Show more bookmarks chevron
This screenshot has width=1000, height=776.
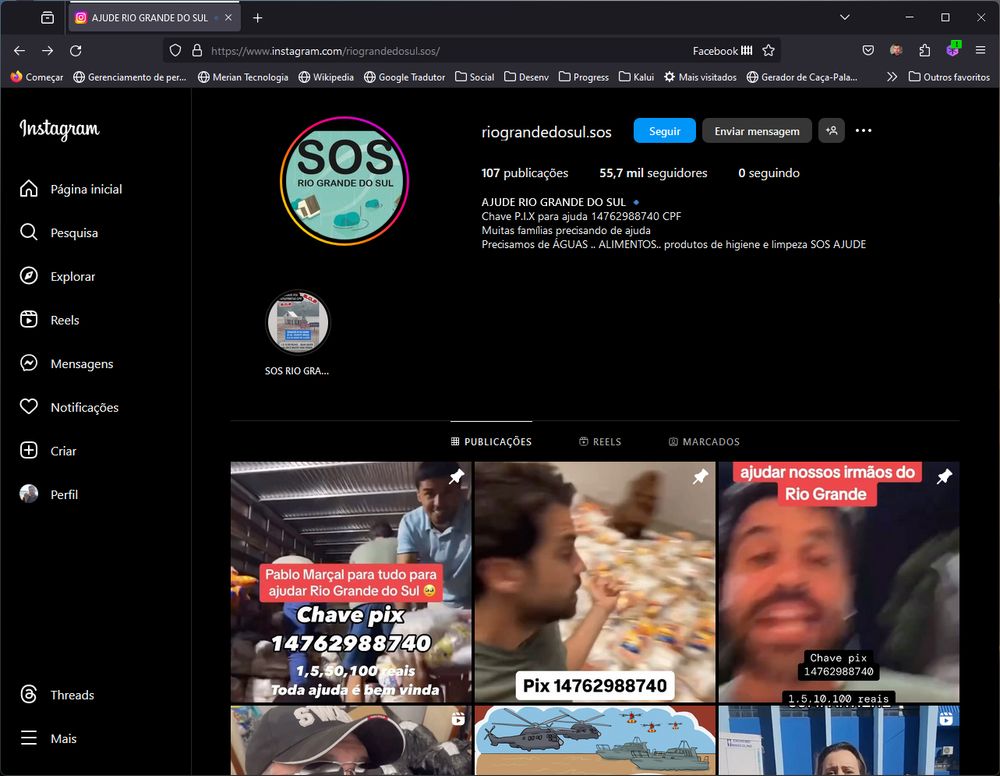[x=892, y=77]
